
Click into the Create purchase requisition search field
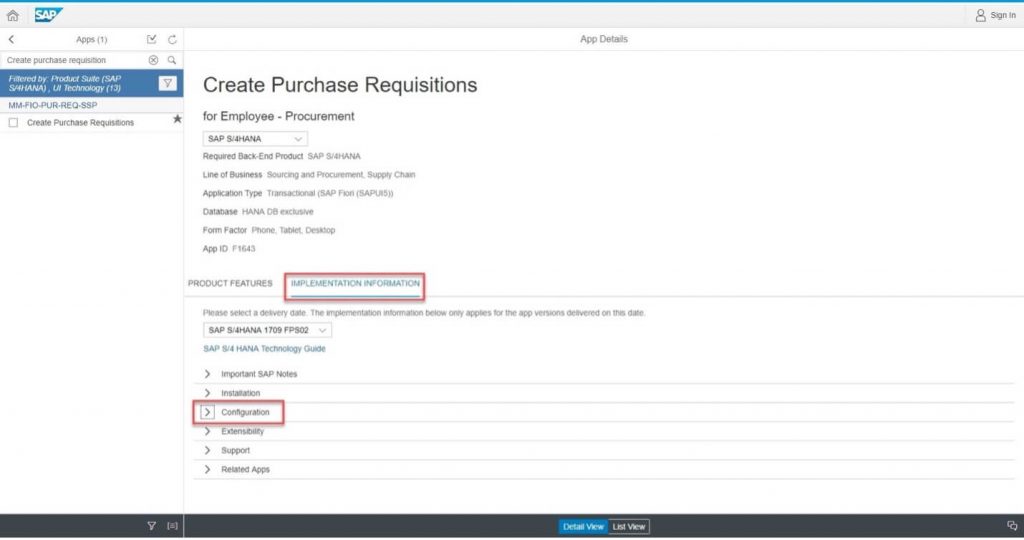[x=75, y=60]
